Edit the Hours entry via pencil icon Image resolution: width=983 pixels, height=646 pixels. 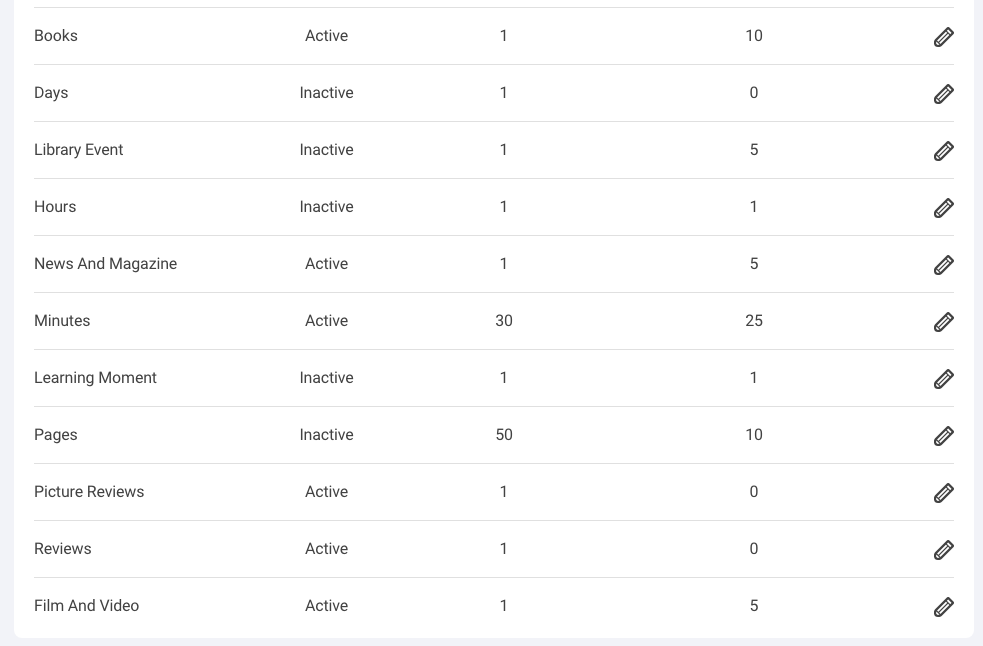point(944,208)
